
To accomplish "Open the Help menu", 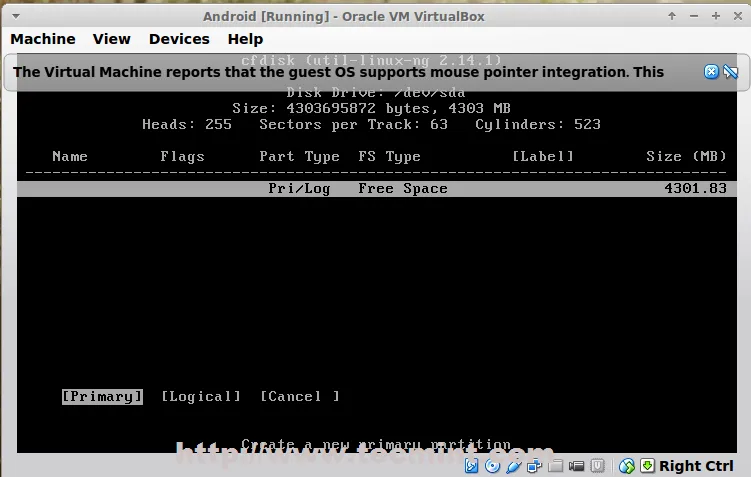I will [245, 39].
